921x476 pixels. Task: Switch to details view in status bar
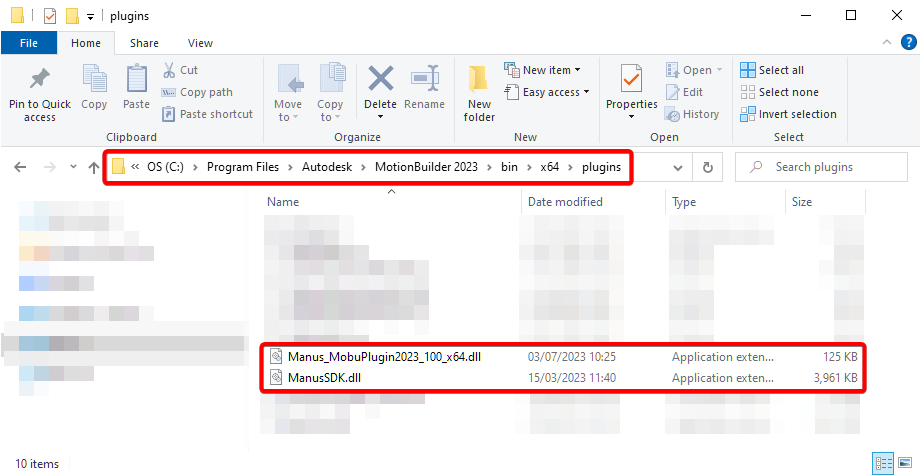tap(883, 464)
